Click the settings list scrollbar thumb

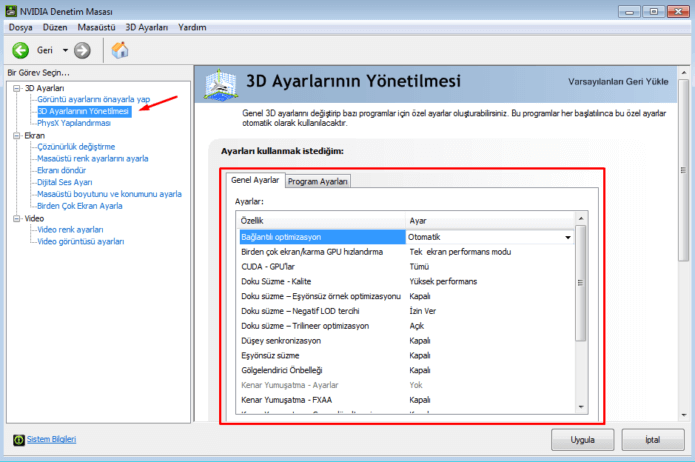click(x=581, y=283)
